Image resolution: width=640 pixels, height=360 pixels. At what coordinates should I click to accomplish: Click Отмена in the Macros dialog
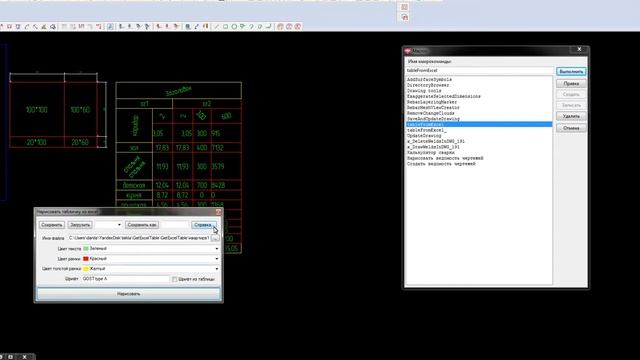(571, 128)
